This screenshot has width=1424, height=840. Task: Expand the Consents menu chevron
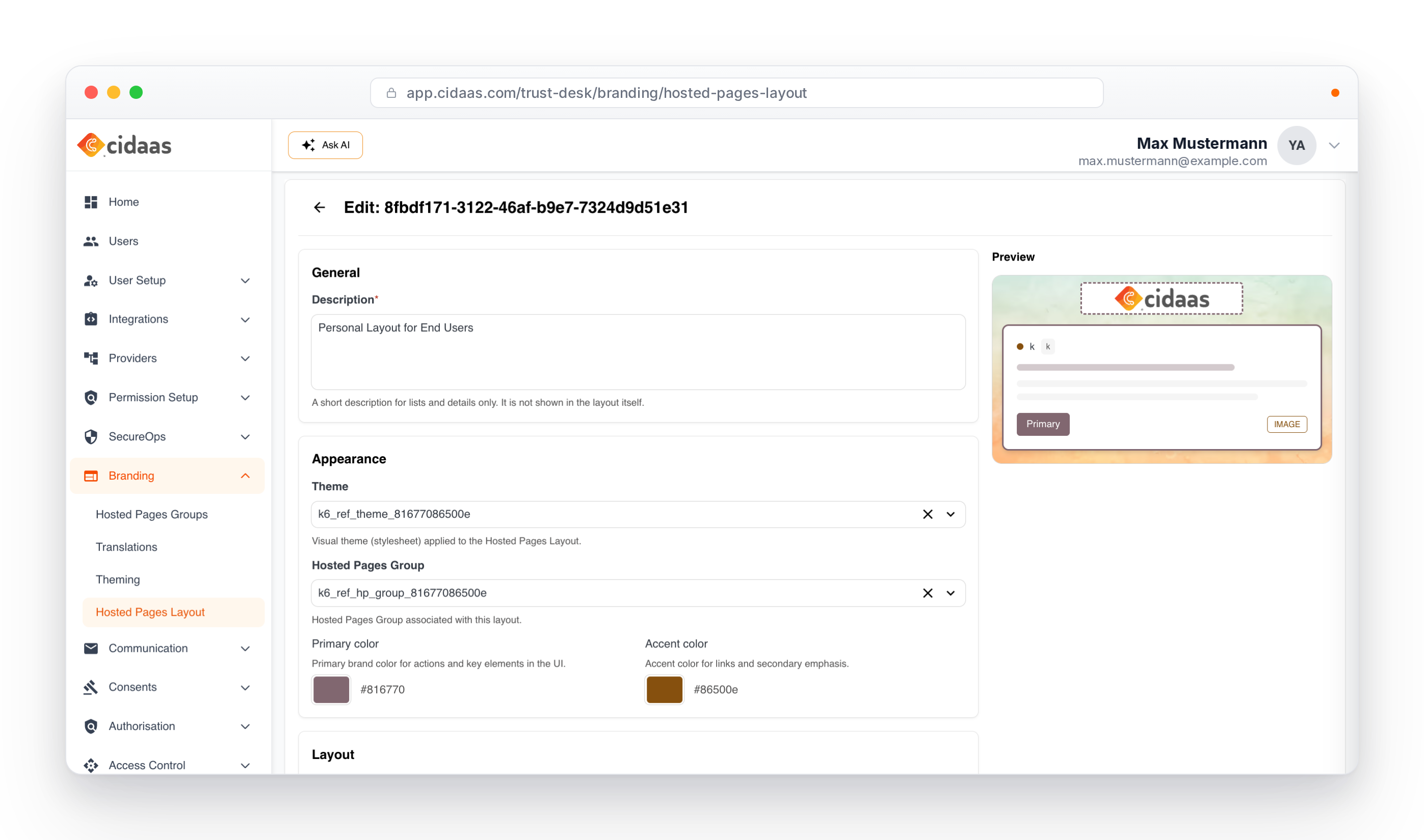(245, 688)
